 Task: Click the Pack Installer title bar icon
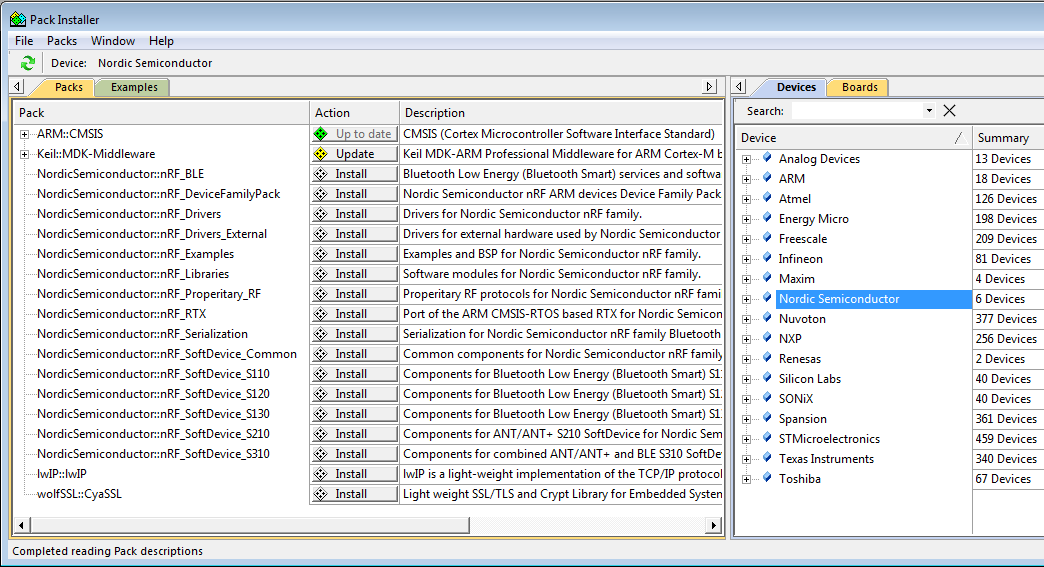tap(18, 19)
